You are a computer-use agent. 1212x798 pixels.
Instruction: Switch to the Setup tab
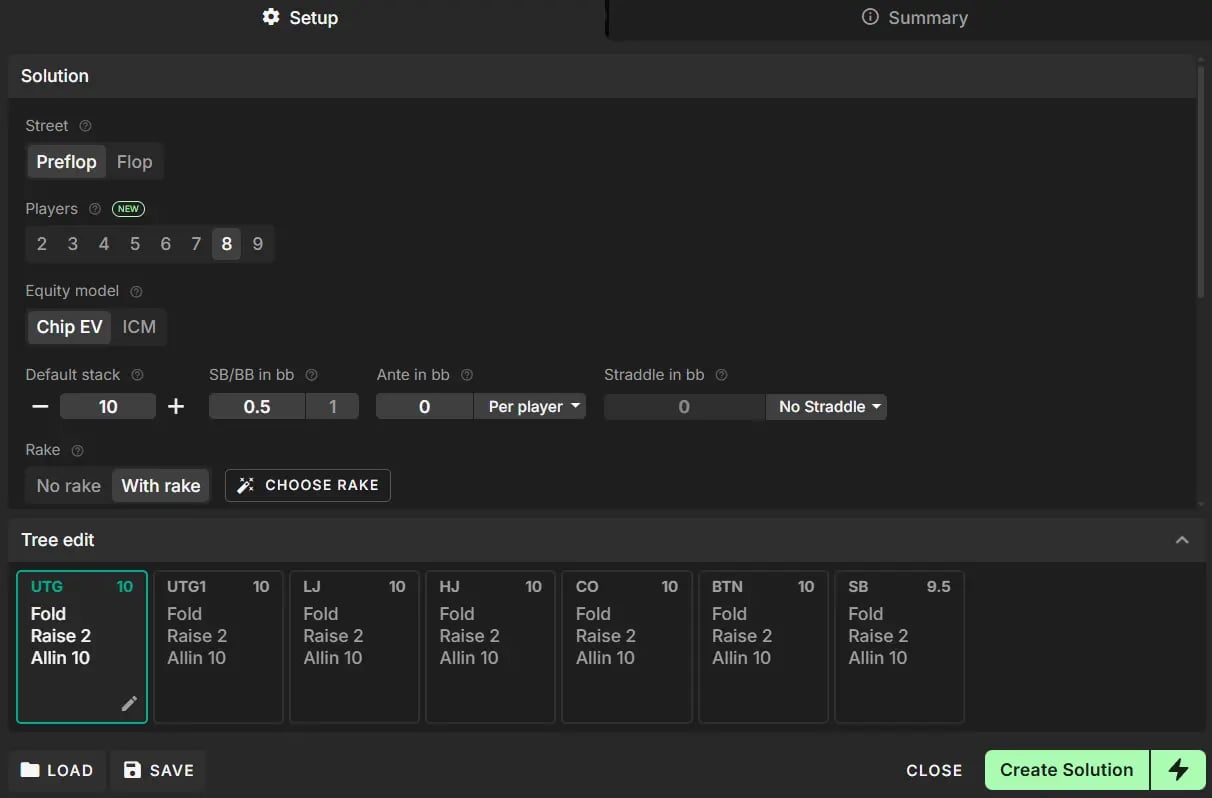[x=300, y=18]
